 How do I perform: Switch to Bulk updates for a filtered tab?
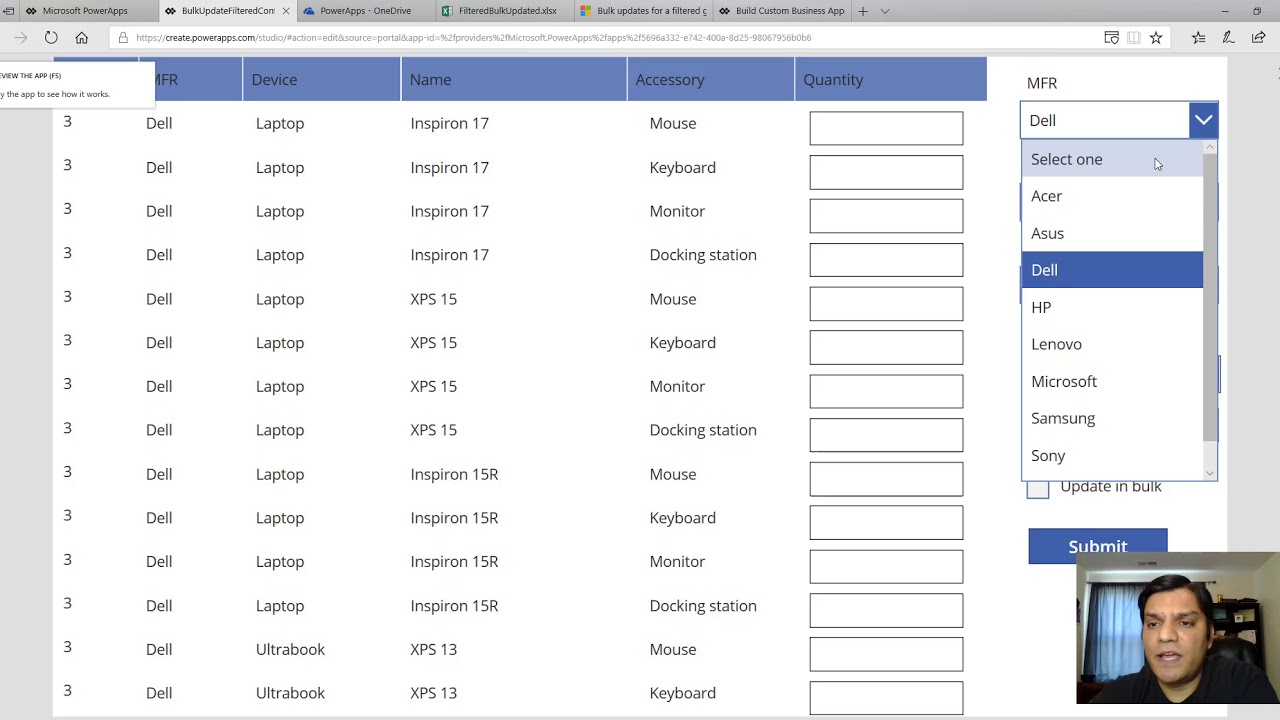(645, 11)
